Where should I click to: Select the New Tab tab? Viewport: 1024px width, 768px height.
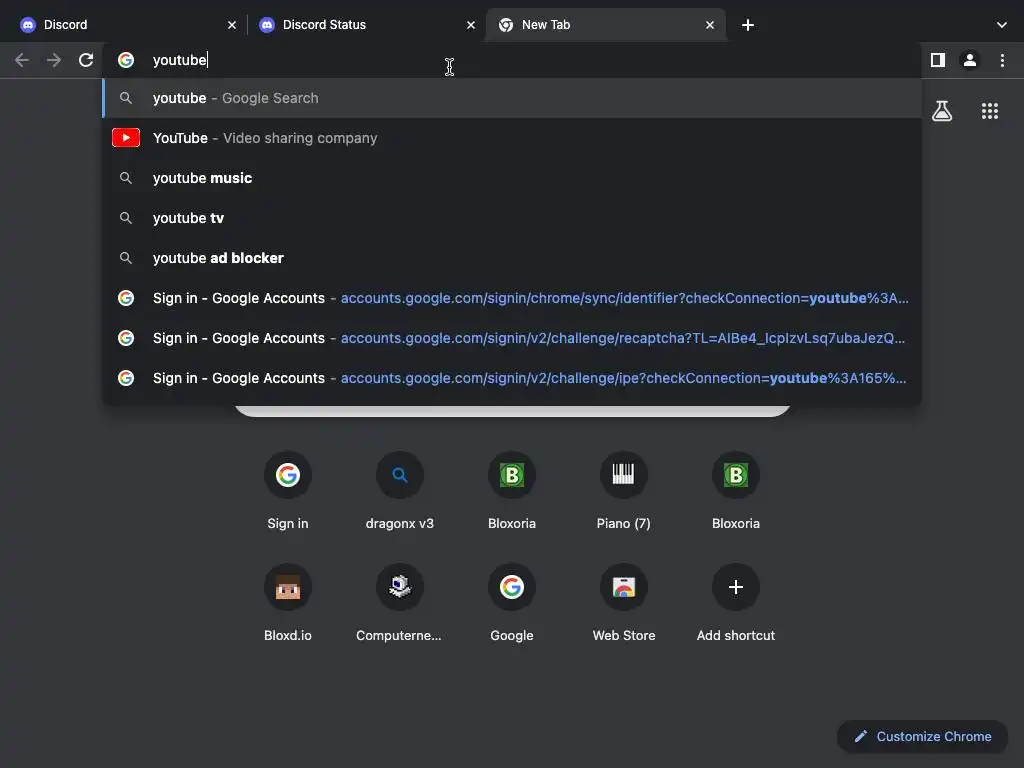[605, 25]
